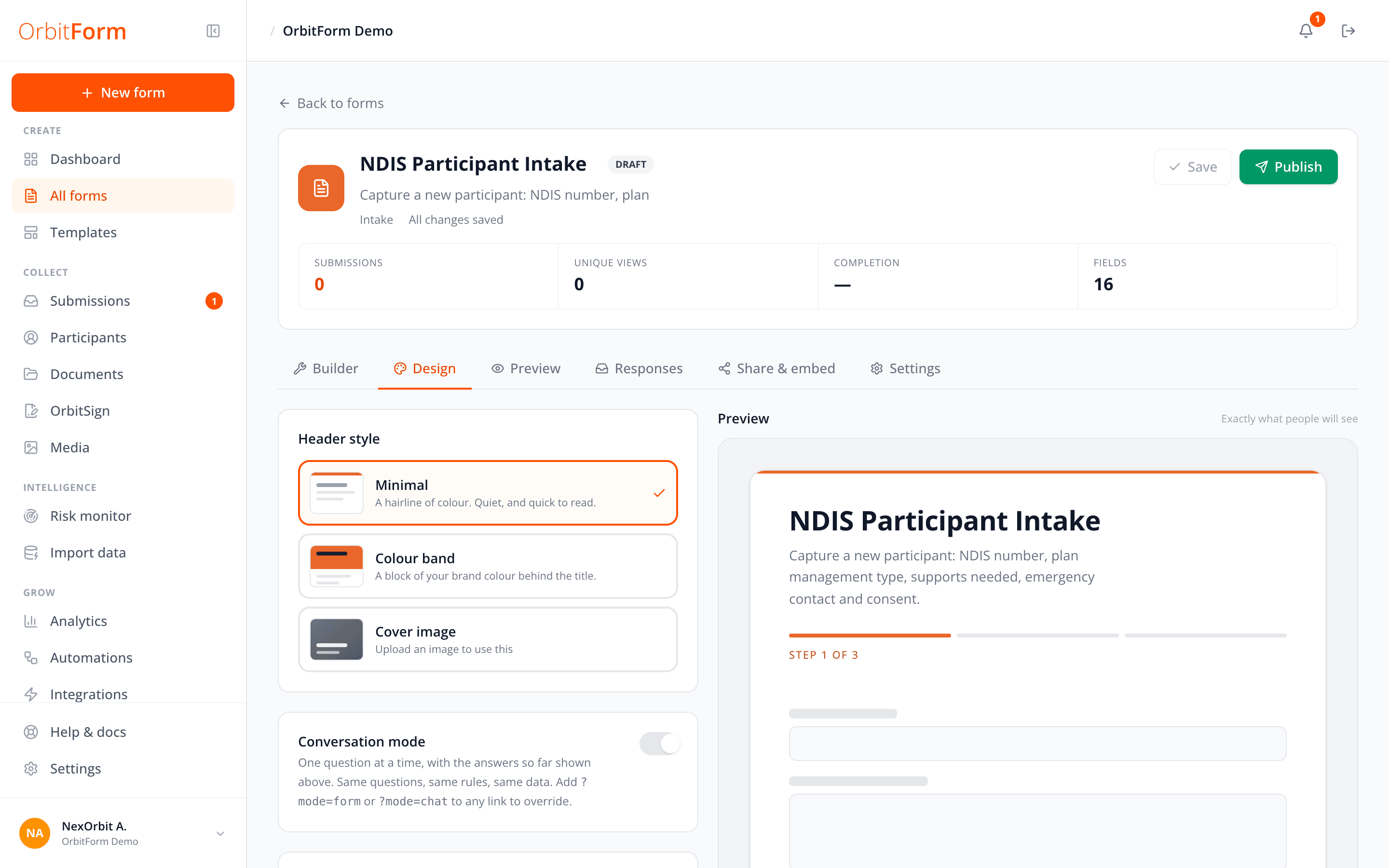Select the Design tab

tap(425, 368)
